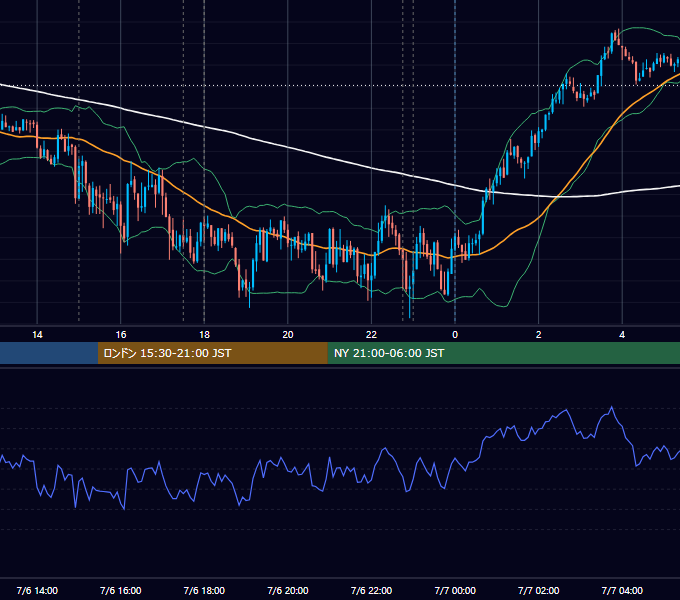Screen dimensions: 680x600
Task: Click the 7/6 16:00 time label
Action: (121, 590)
